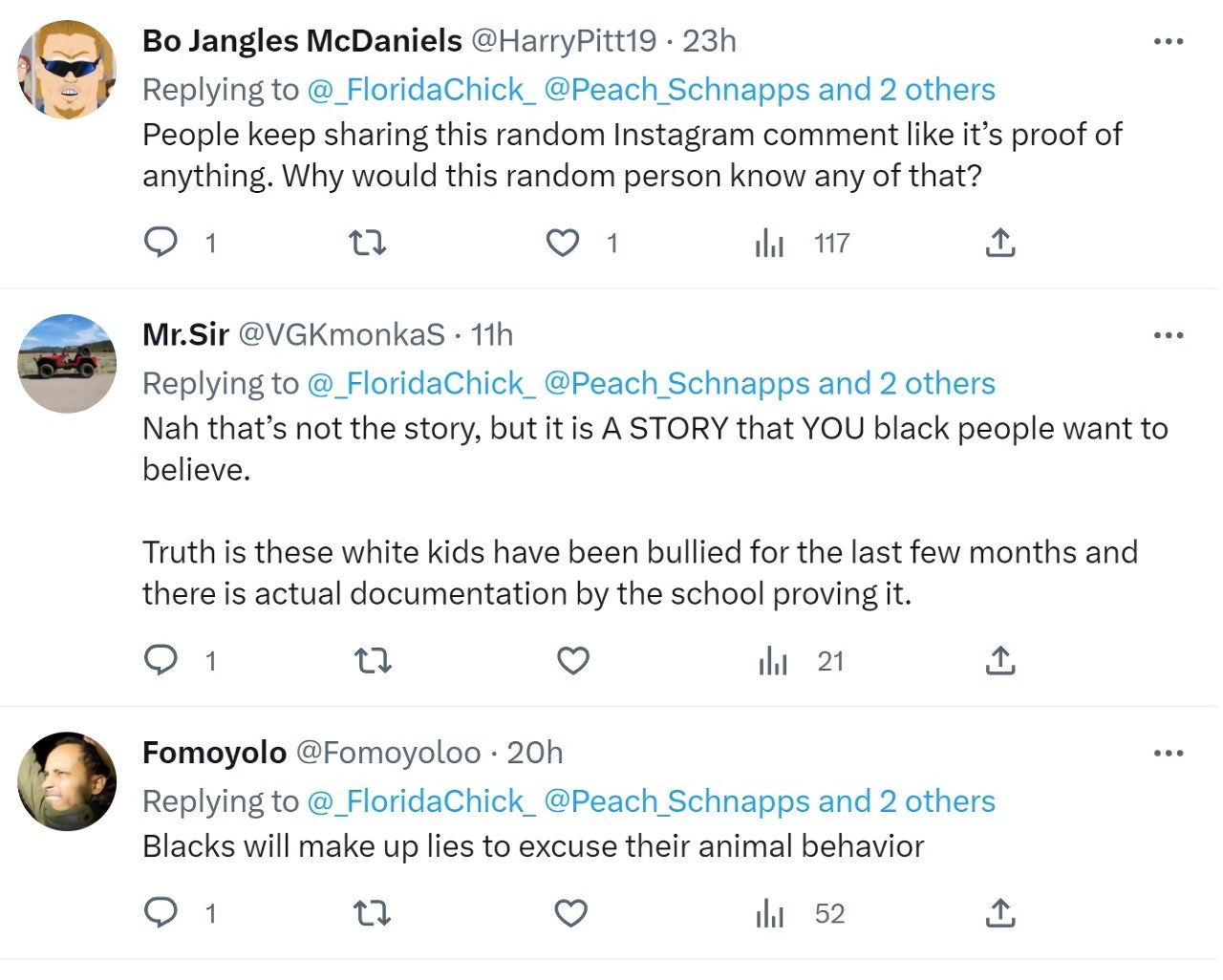Open @_FloridaChick_ mention in first tweet

coord(421,90)
